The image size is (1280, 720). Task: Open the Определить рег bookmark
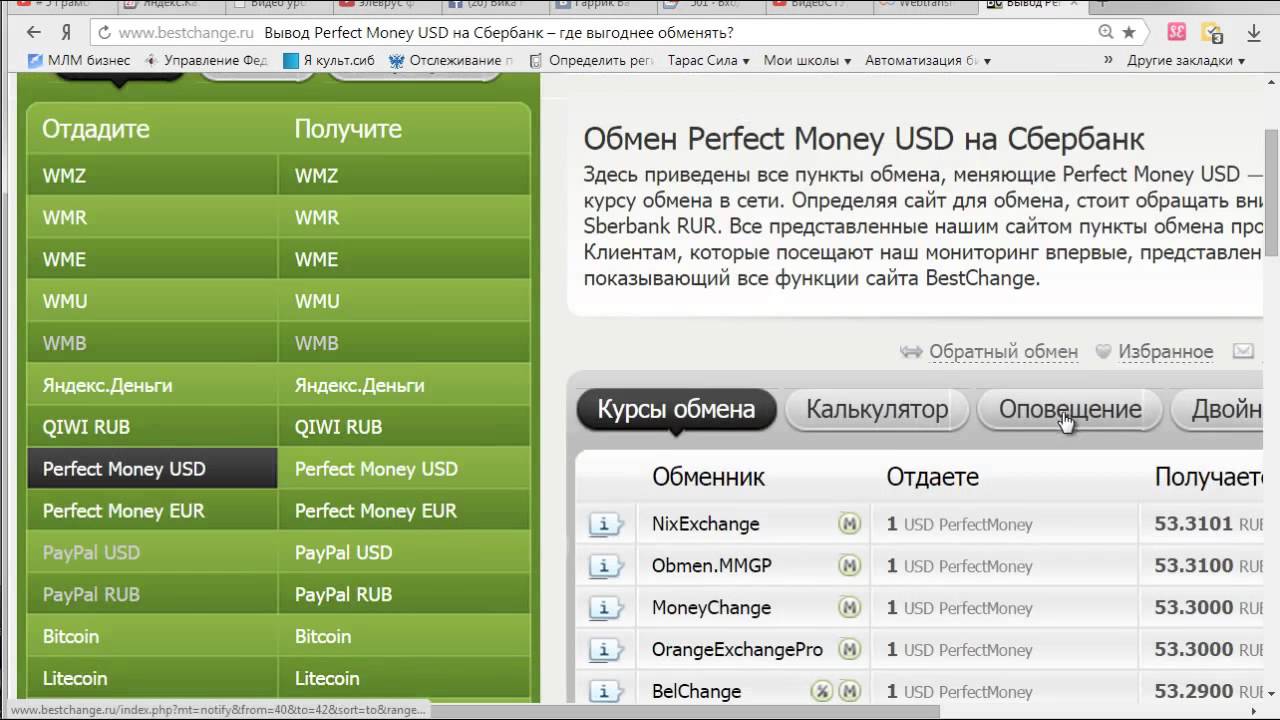pyautogui.click(x=590, y=60)
